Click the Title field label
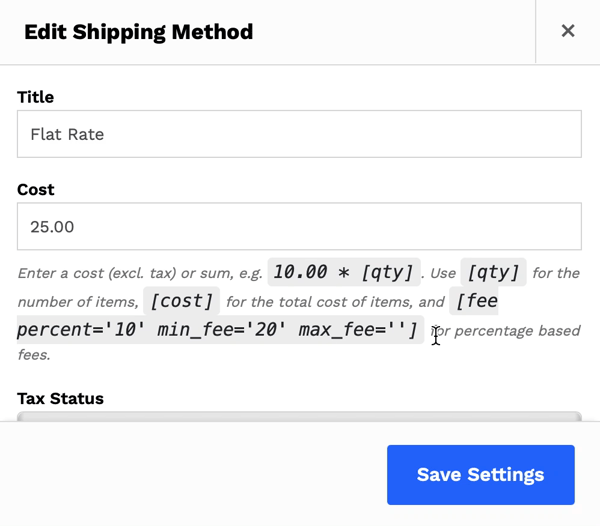The image size is (600, 526). coord(36,97)
